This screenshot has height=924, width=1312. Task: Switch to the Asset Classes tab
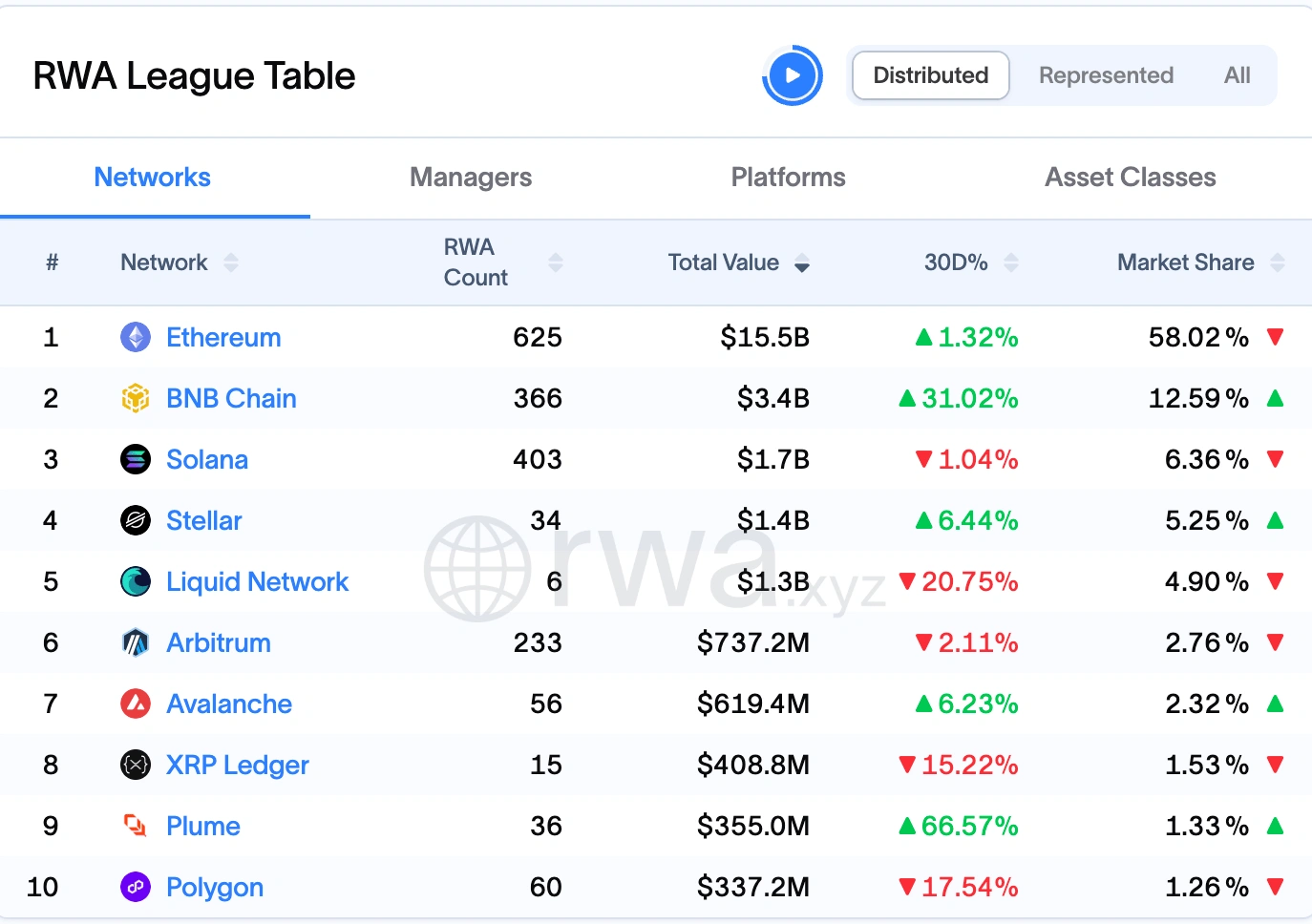point(1130,178)
